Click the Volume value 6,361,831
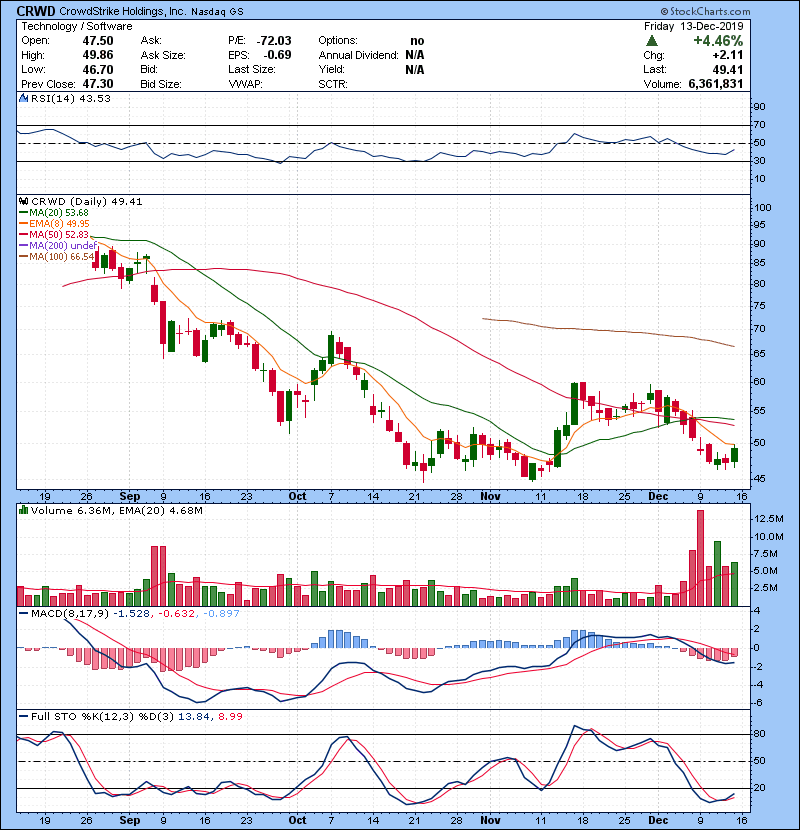The image size is (800, 830). click(716, 84)
